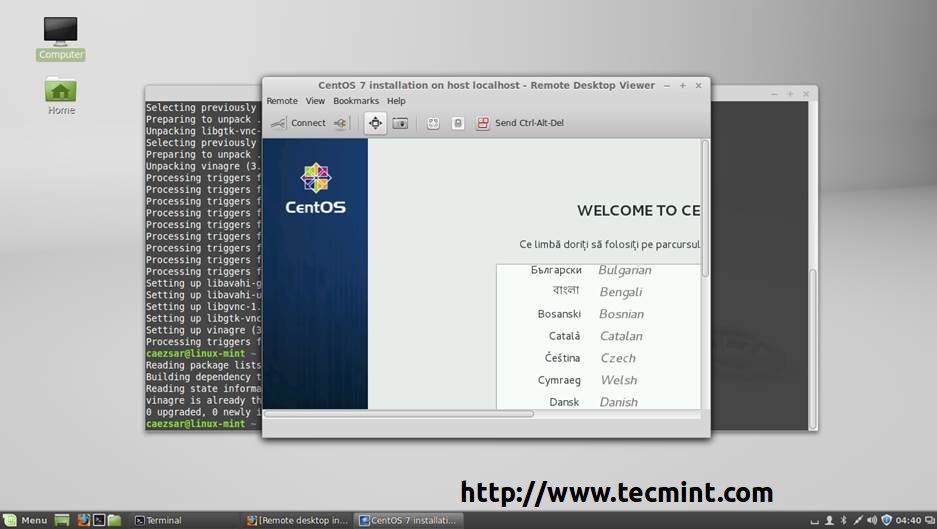This screenshot has width=937, height=529.
Task: Select Bosnian language row
Action: (x=598, y=314)
